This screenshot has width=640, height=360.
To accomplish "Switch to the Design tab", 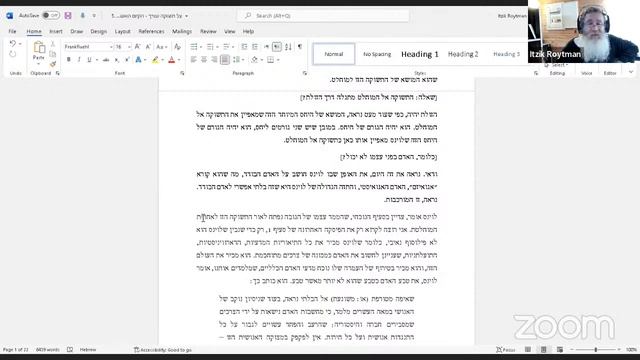I will tap(98, 31).
